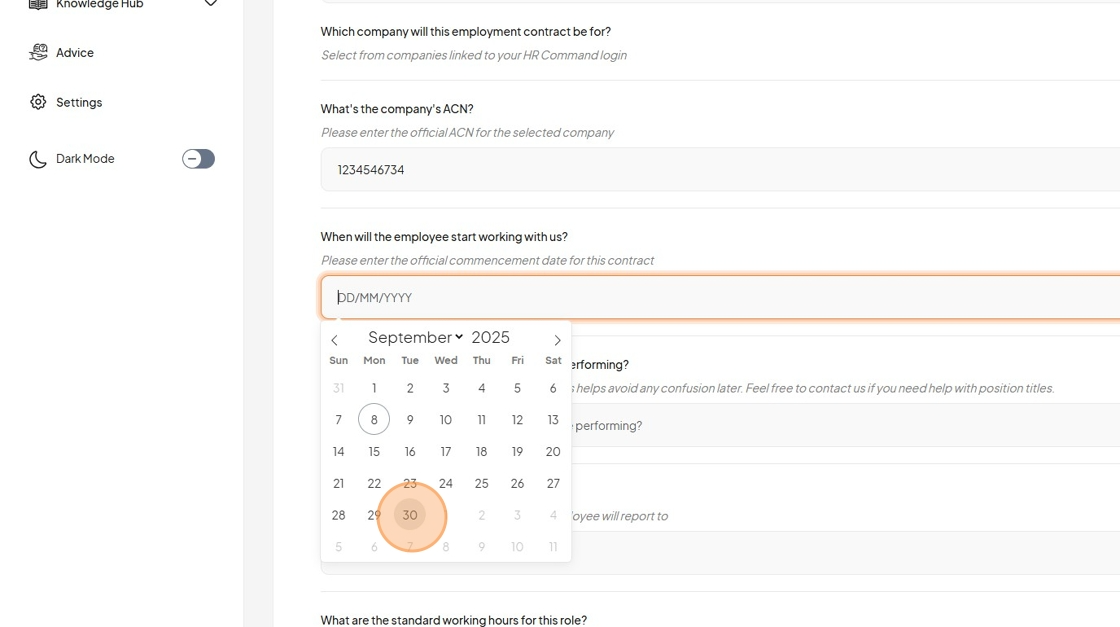The height and width of the screenshot is (627, 1120).
Task: Click the 2025 year field
Action: pos(491,337)
